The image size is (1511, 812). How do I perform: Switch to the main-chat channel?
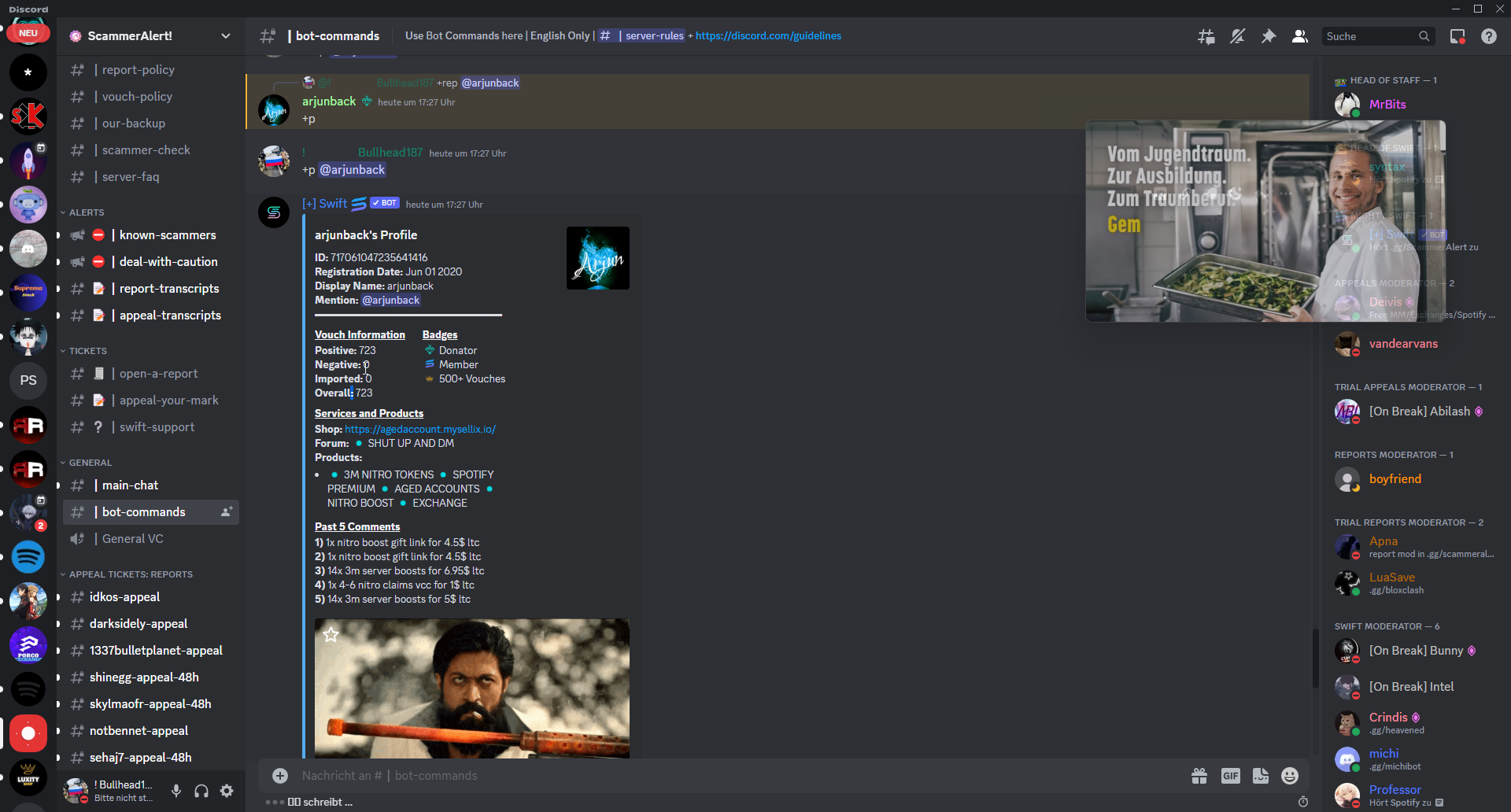[131, 485]
